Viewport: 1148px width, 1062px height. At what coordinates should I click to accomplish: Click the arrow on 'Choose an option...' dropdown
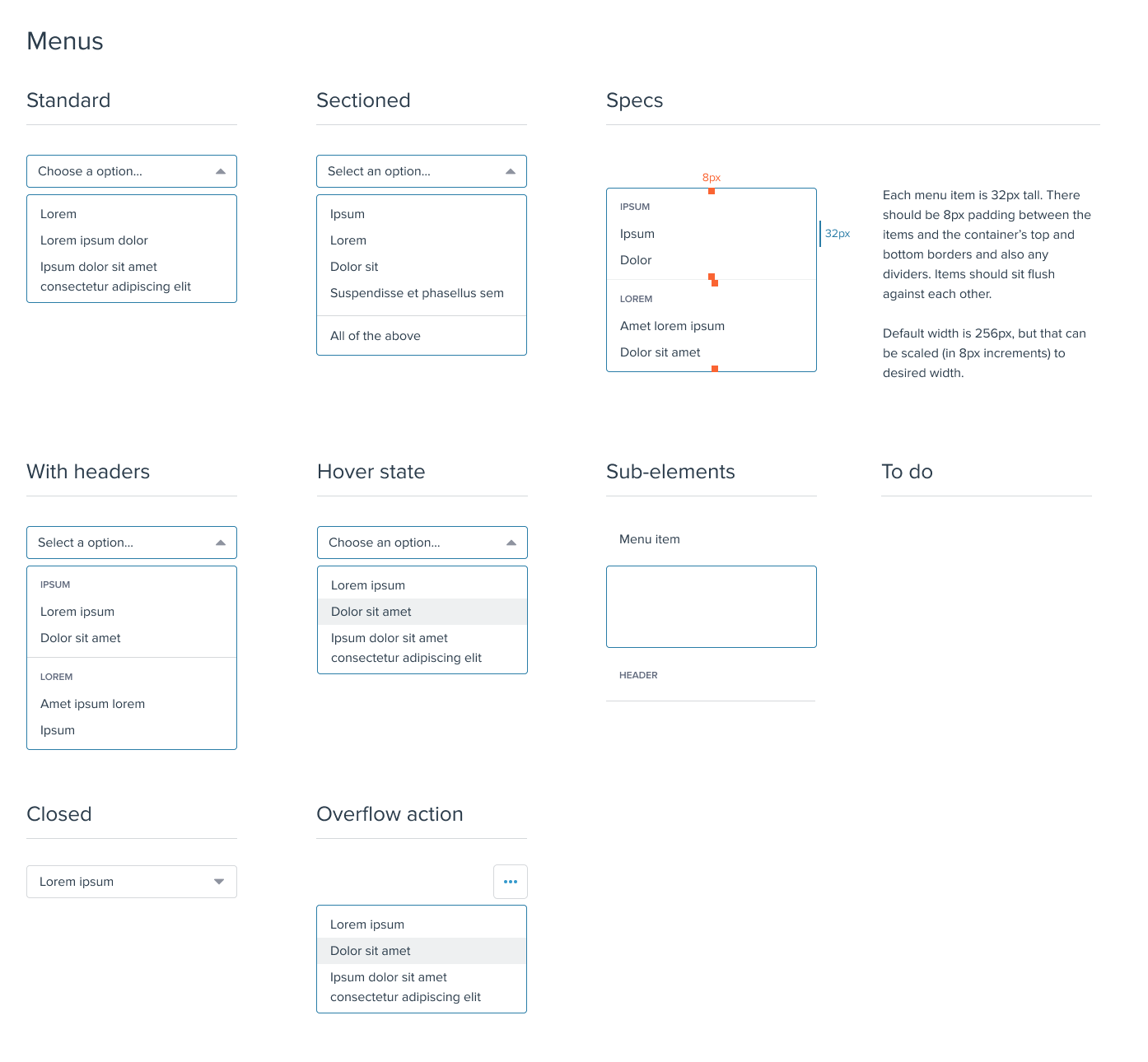[x=511, y=543]
